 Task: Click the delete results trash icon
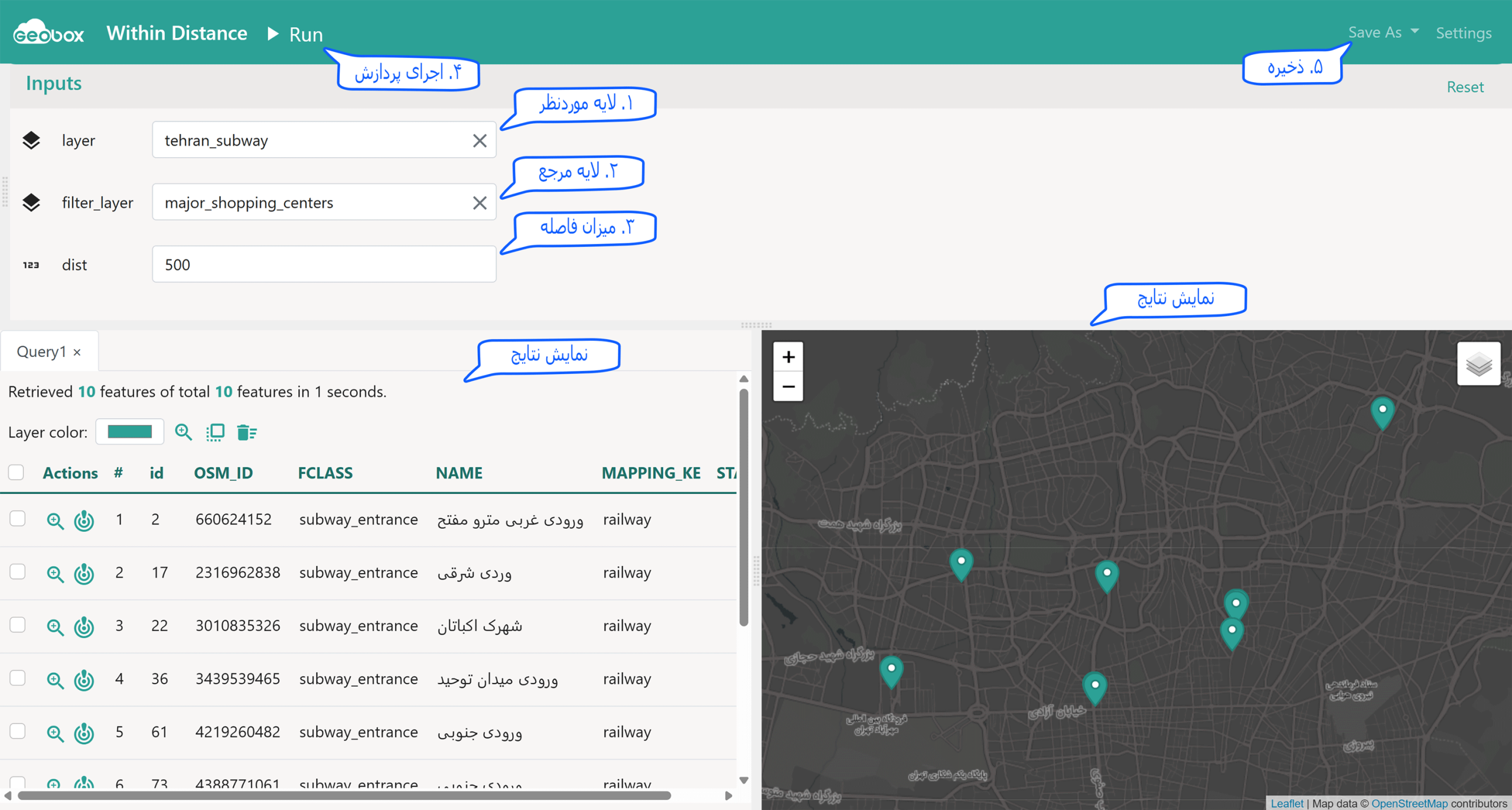coord(246,432)
